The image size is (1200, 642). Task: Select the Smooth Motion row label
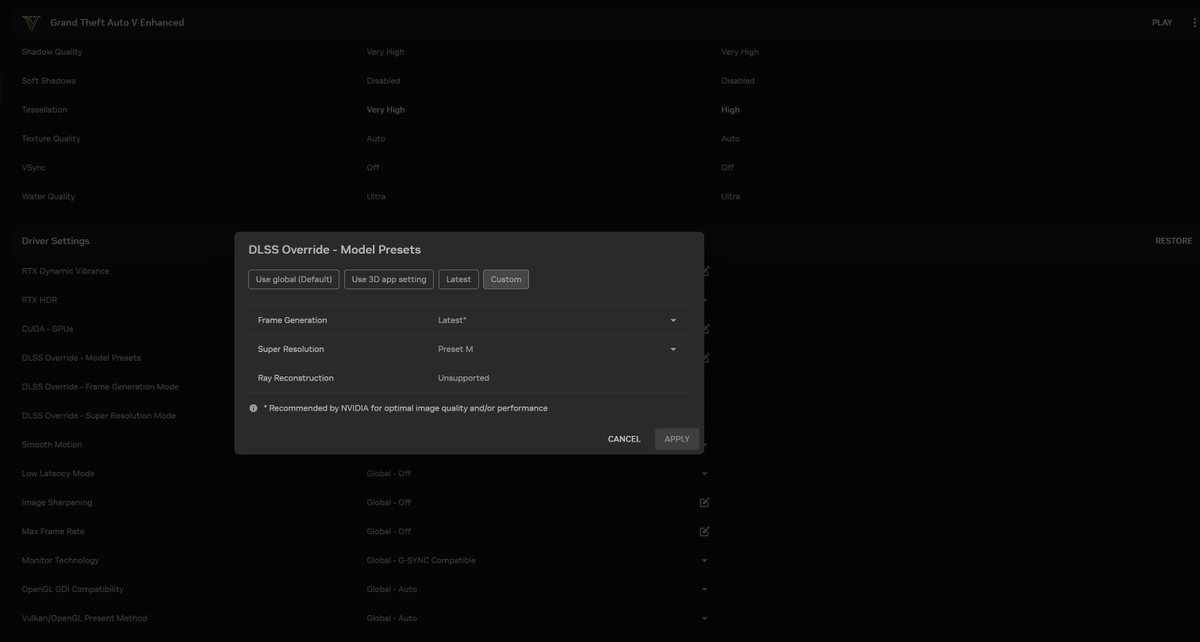tap(52, 444)
